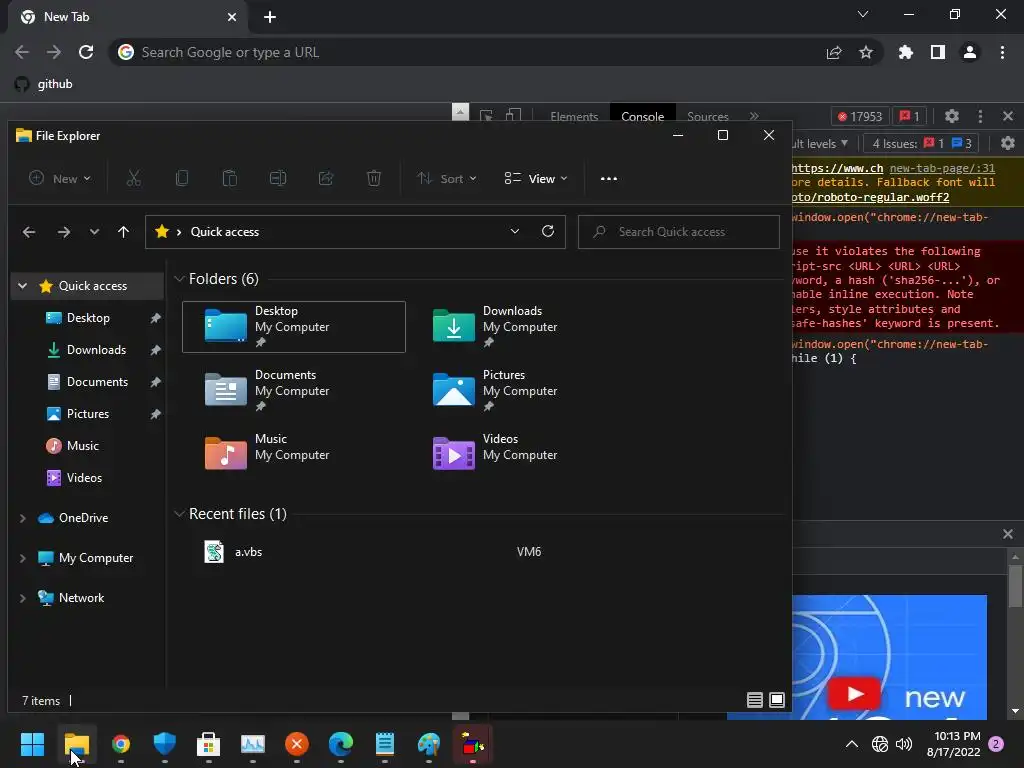1024x768 pixels.
Task: Open the See more ellipsis menu in File Explorer
Action: click(x=609, y=178)
